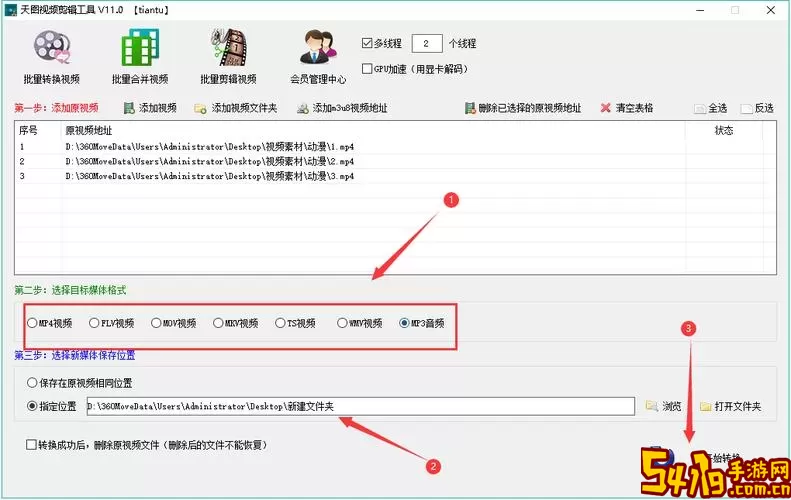The width and height of the screenshot is (791, 500).
Task: Click 添加视频文件夹
Action: click(236, 108)
